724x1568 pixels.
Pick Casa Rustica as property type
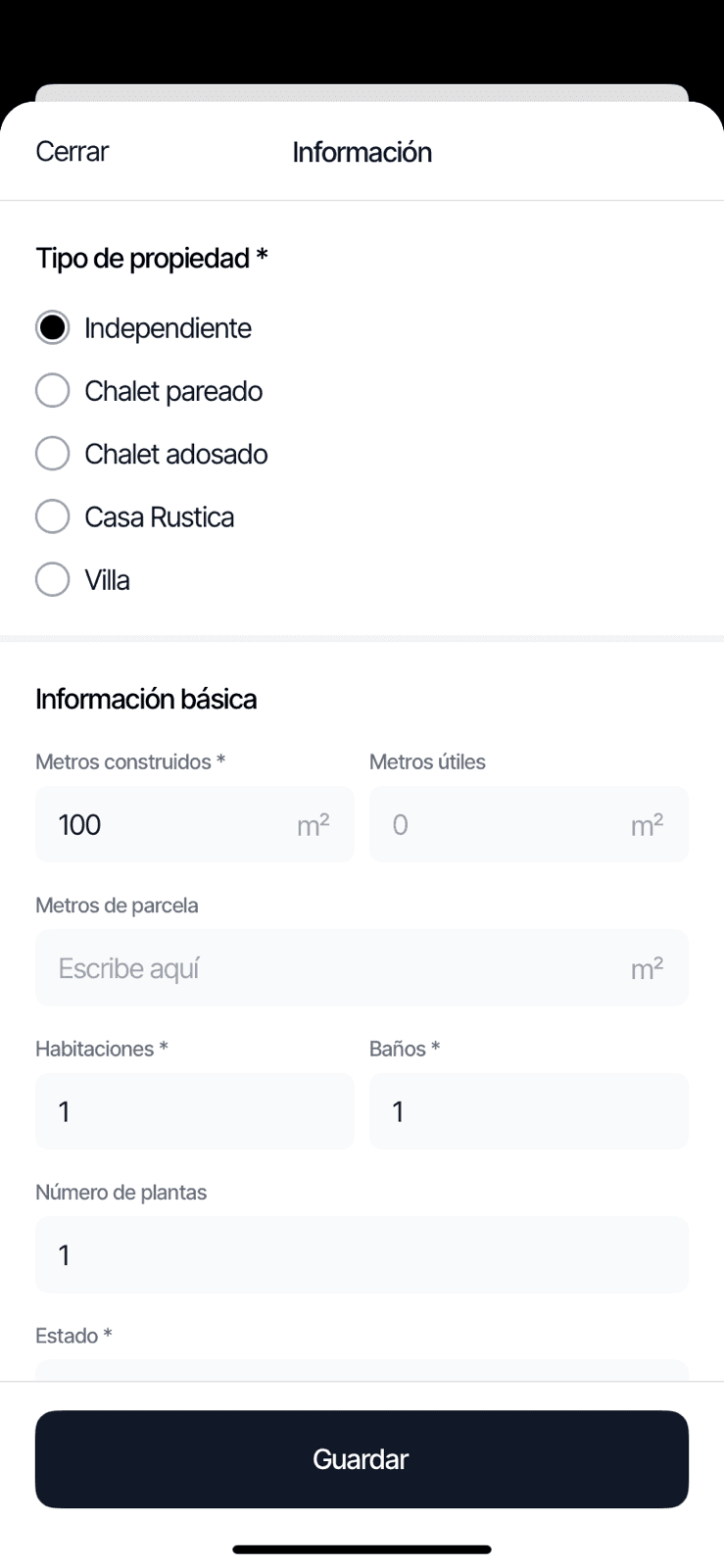coord(53,516)
